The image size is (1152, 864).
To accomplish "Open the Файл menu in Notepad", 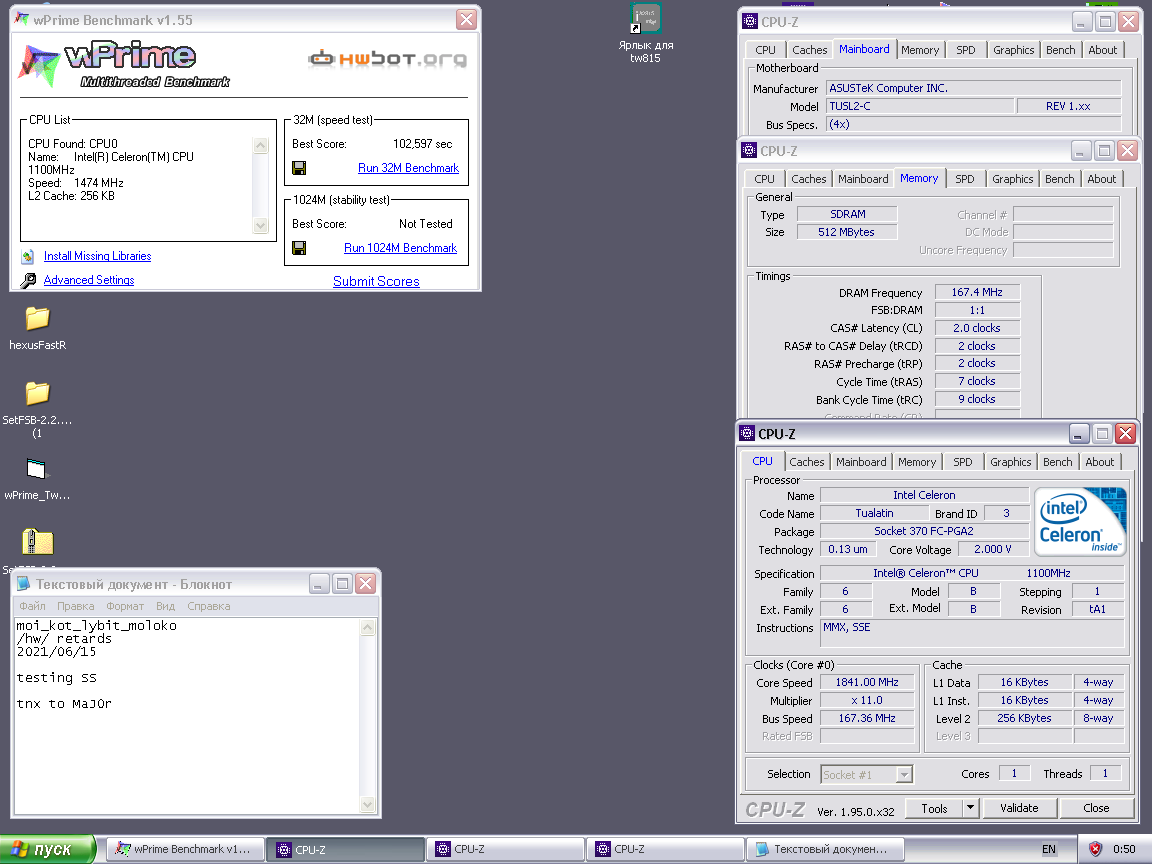I will [x=32, y=606].
